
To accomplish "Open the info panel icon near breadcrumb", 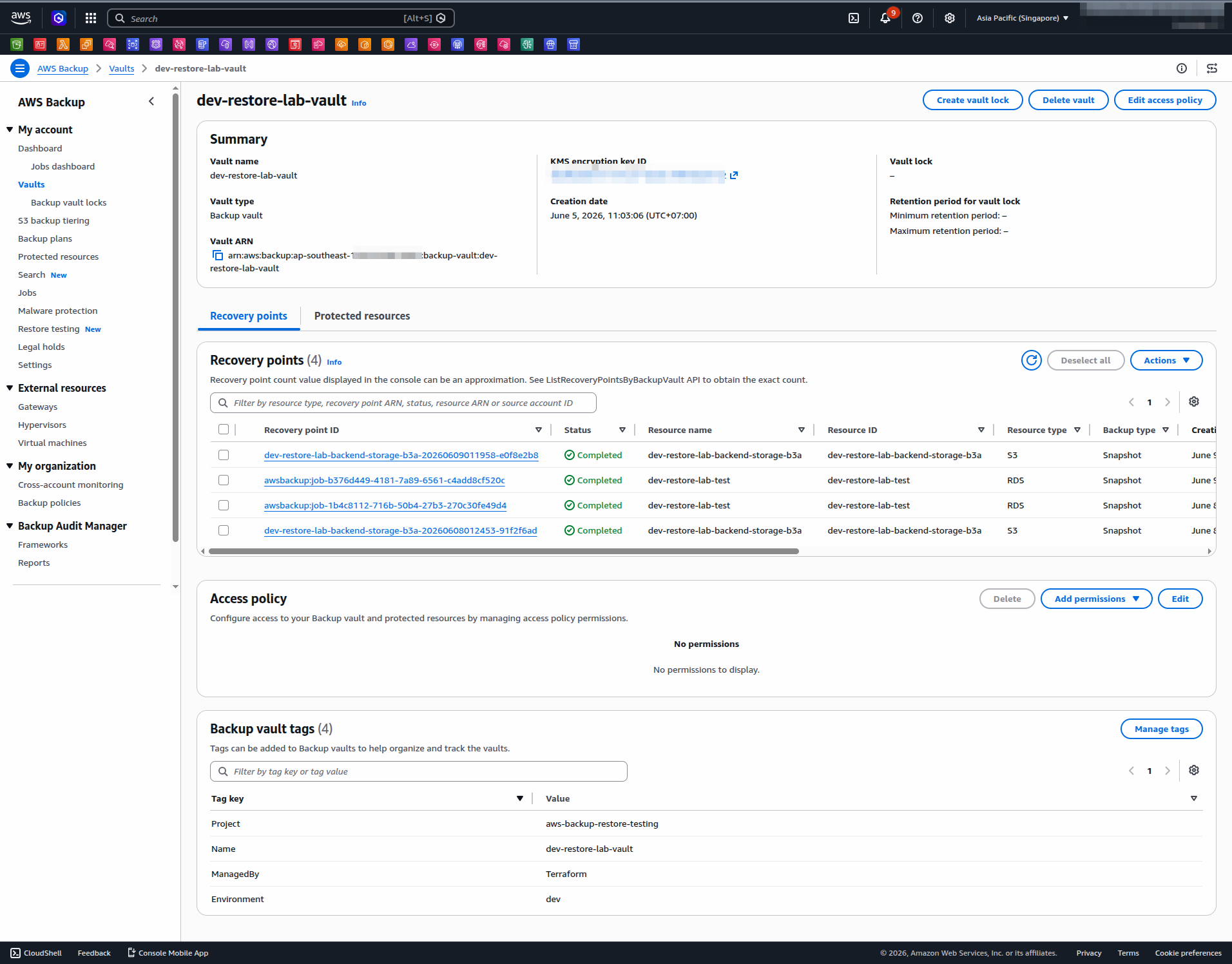I will click(x=1182, y=68).
